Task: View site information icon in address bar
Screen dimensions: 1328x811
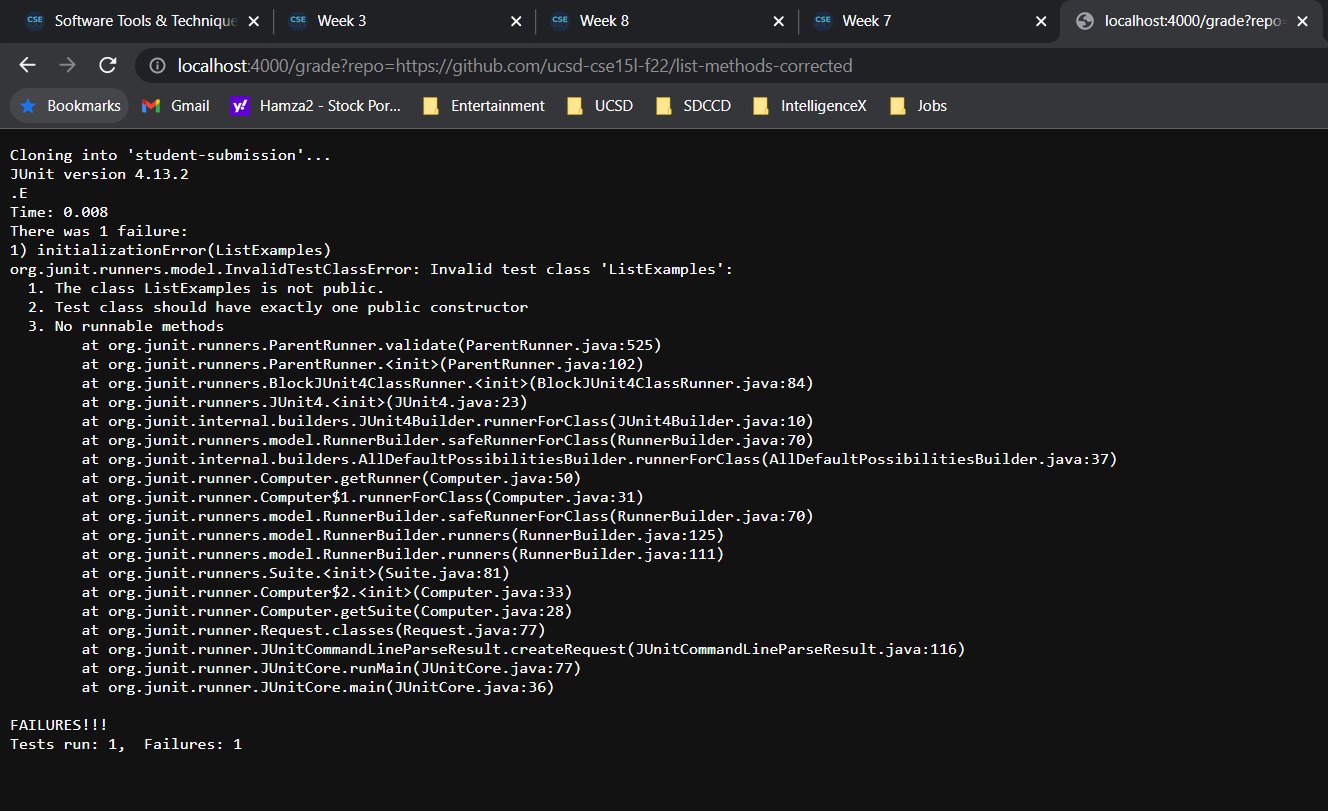Action: (x=157, y=66)
